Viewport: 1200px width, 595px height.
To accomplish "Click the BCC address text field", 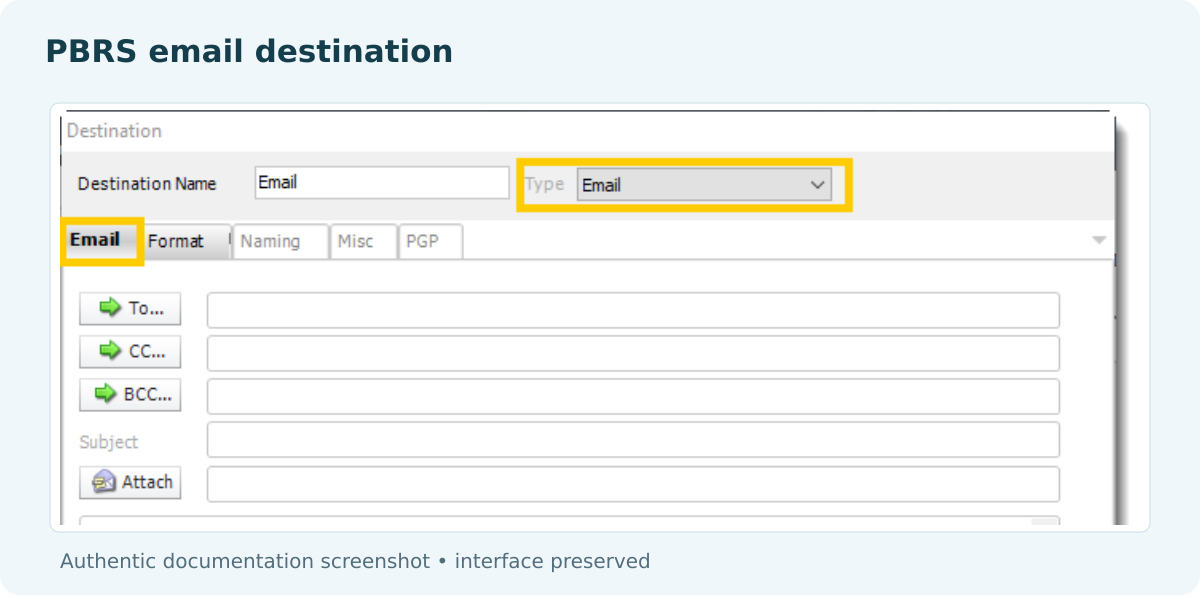I will [x=633, y=396].
